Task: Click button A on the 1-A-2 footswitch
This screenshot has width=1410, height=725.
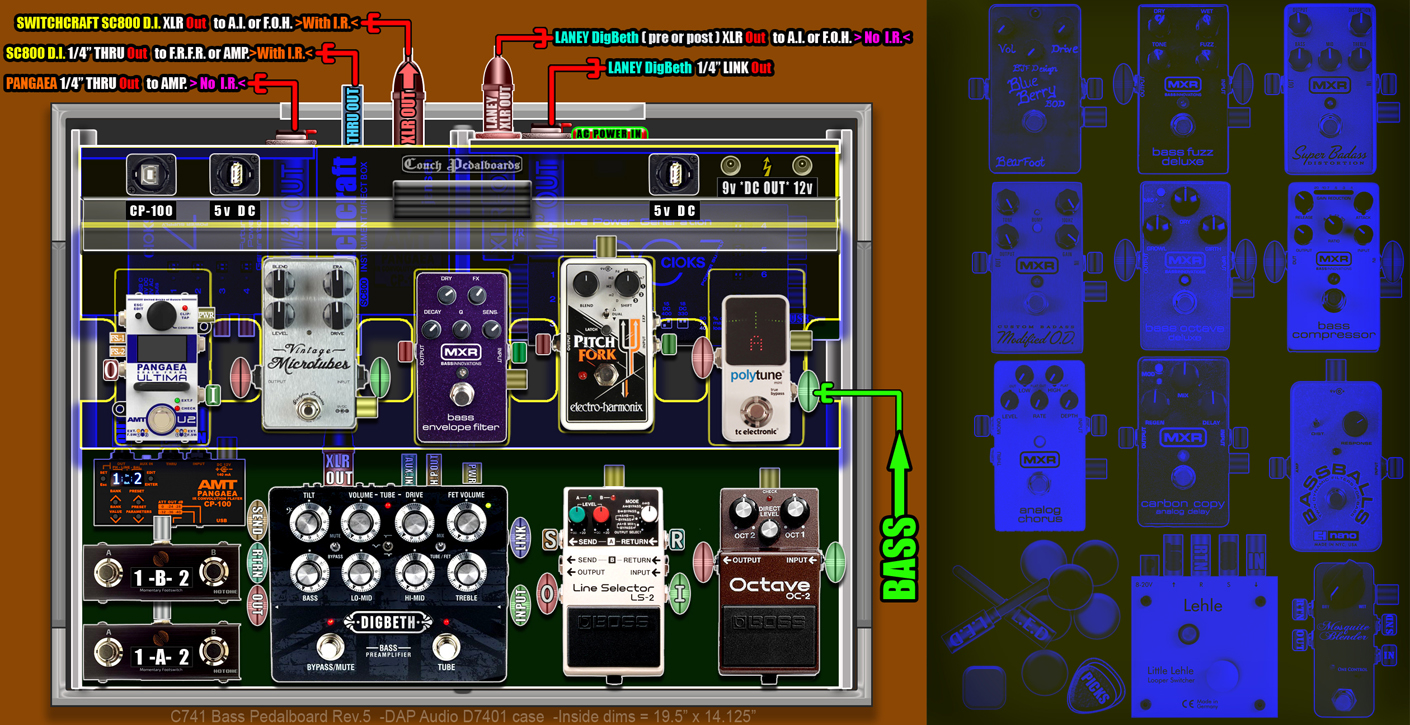Action: 109,653
